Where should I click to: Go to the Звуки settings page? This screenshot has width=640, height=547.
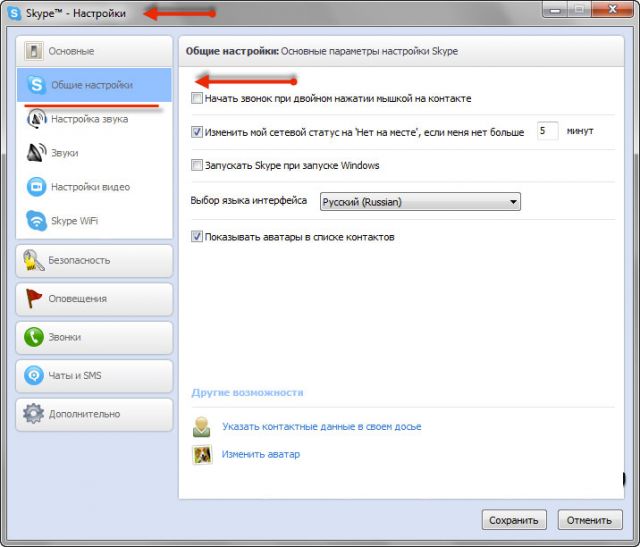pos(94,153)
